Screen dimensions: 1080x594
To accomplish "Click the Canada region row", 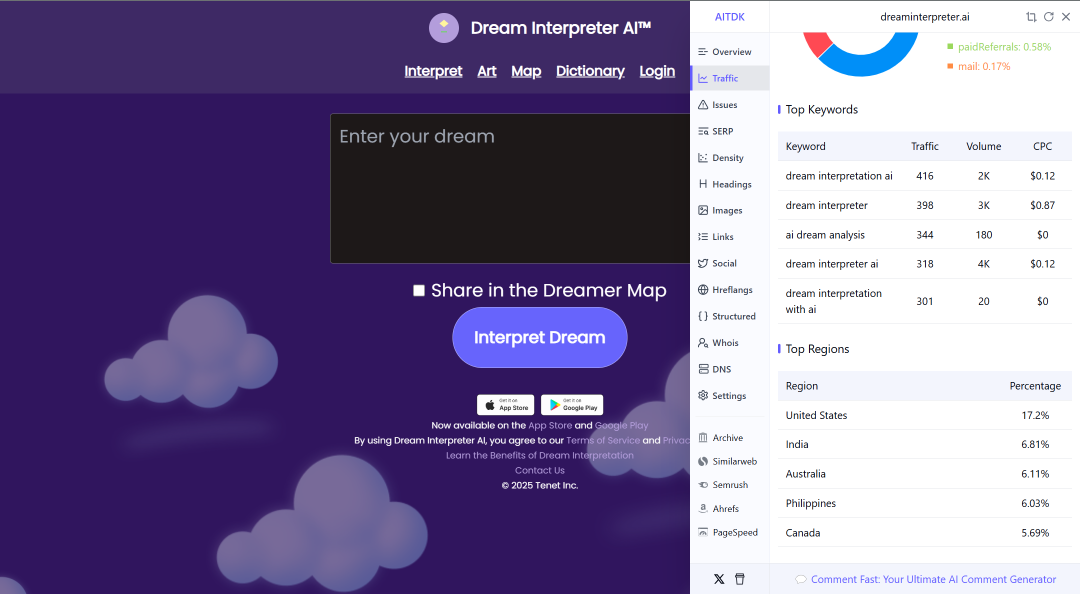I will point(924,533).
